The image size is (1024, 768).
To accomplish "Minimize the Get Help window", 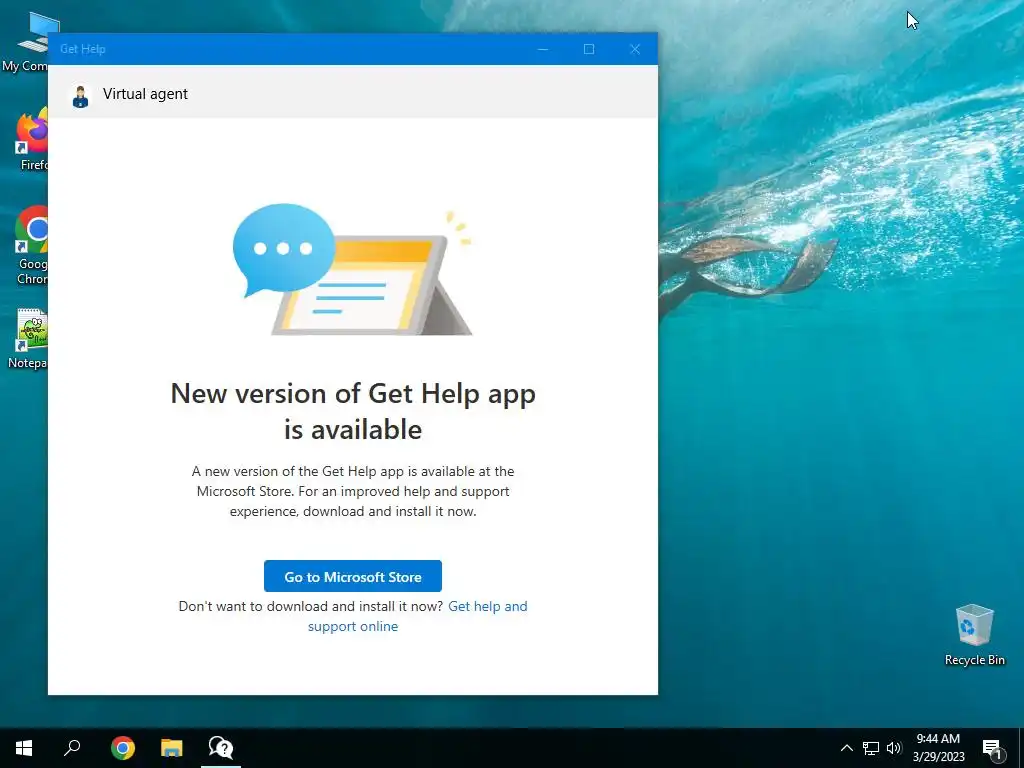I will 543,49.
